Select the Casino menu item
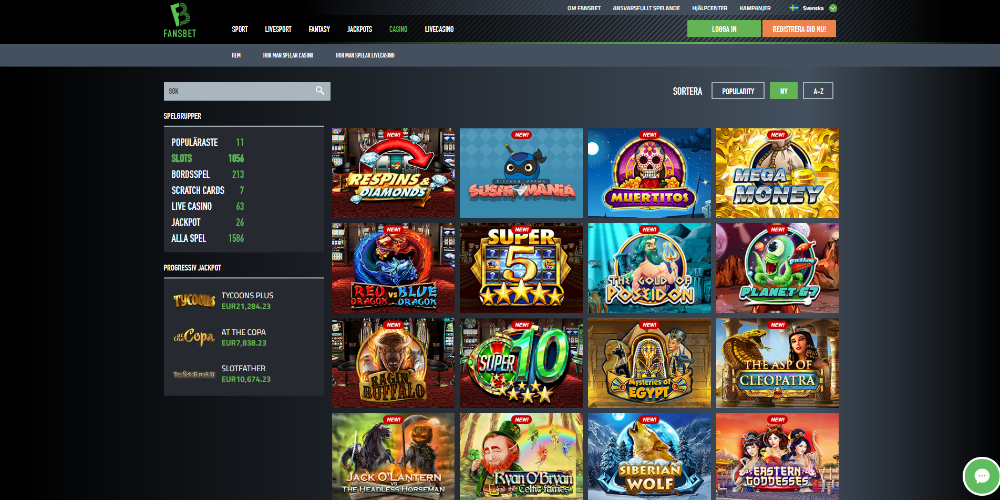The image size is (1000, 500). [x=398, y=29]
